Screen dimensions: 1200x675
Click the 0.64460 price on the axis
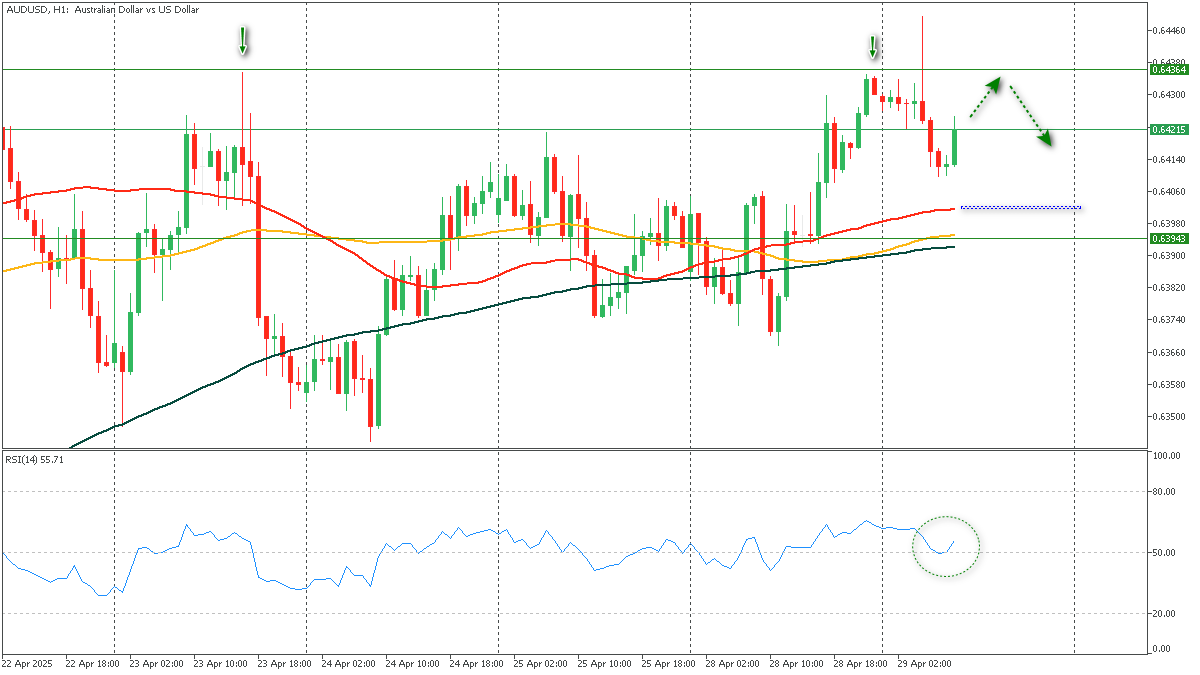pyautogui.click(x=1168, y=31)
